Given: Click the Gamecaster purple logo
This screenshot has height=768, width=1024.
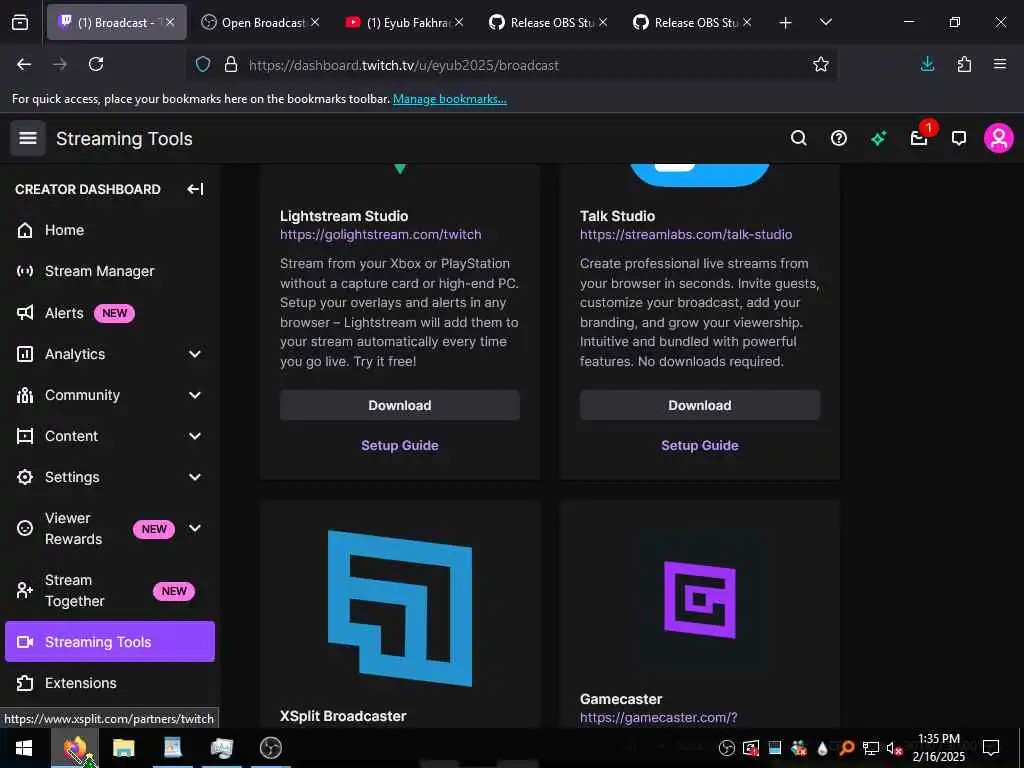Looking at the screenshot, I should pos(699,600).
